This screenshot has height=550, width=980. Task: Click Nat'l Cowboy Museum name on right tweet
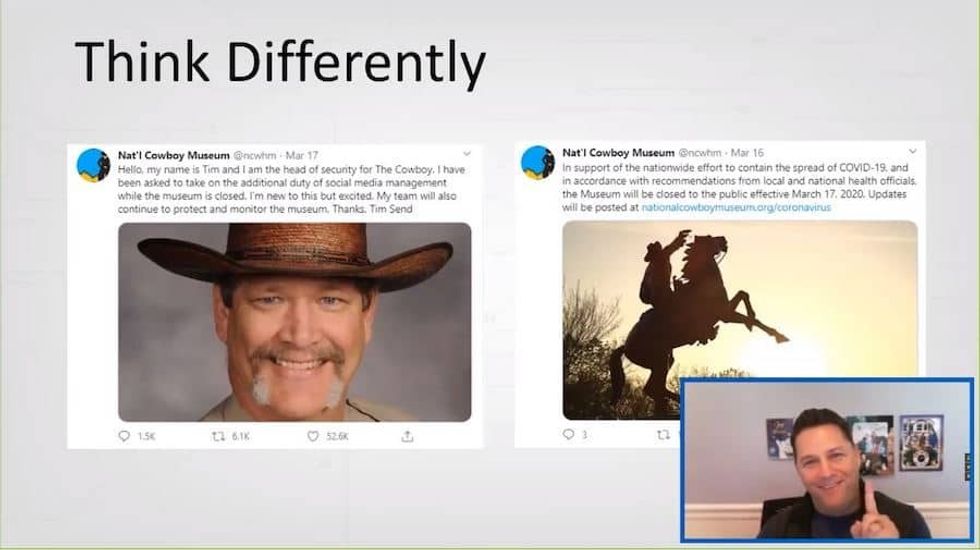[618, 153]
